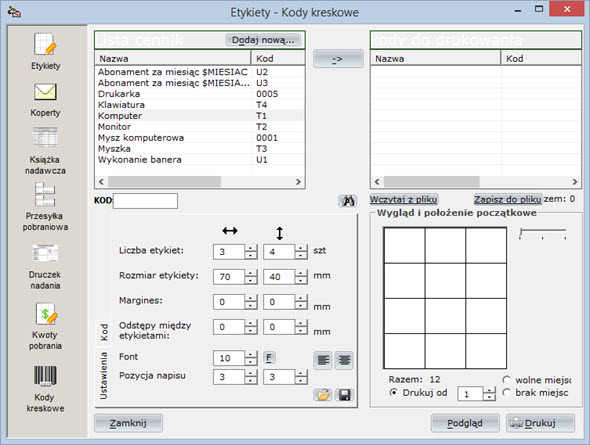590x445 pixels.
Task: Click the Podgląd preview button
Action: (x=465, y=423)
